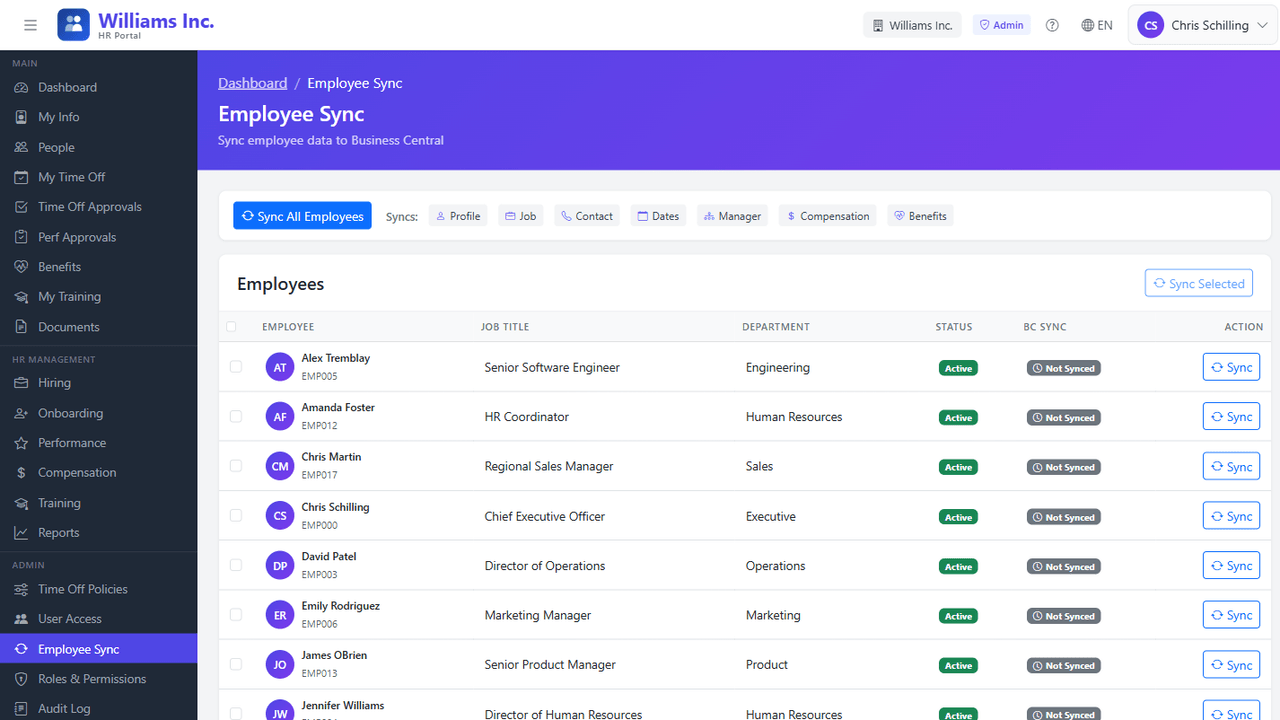Click the Benefits heart icon in sidebar
This screenshot has width=1280, height=720.
pos(21,267)
